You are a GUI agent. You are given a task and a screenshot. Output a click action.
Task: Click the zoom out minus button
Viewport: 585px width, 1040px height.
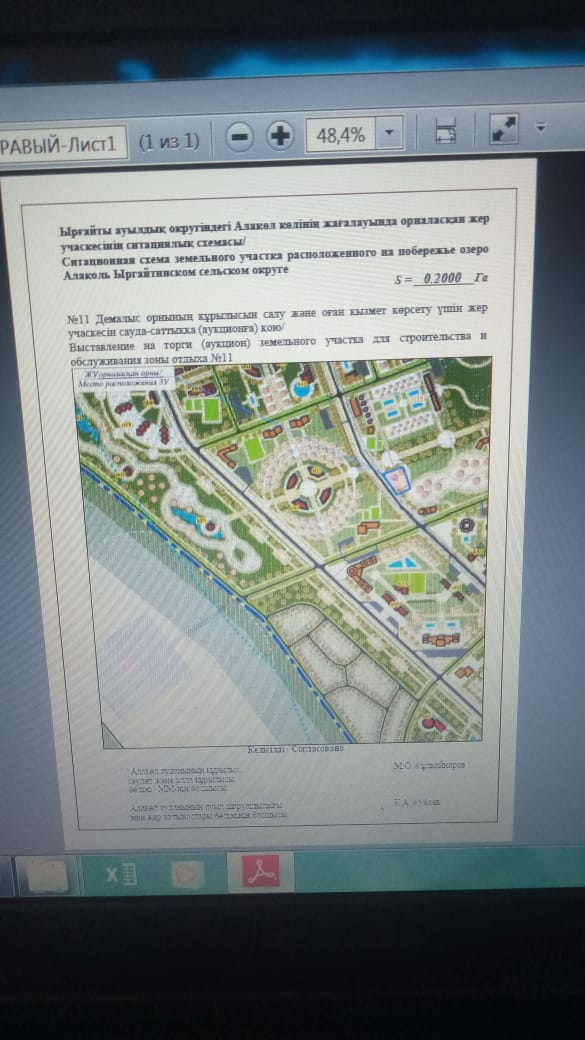239,137
